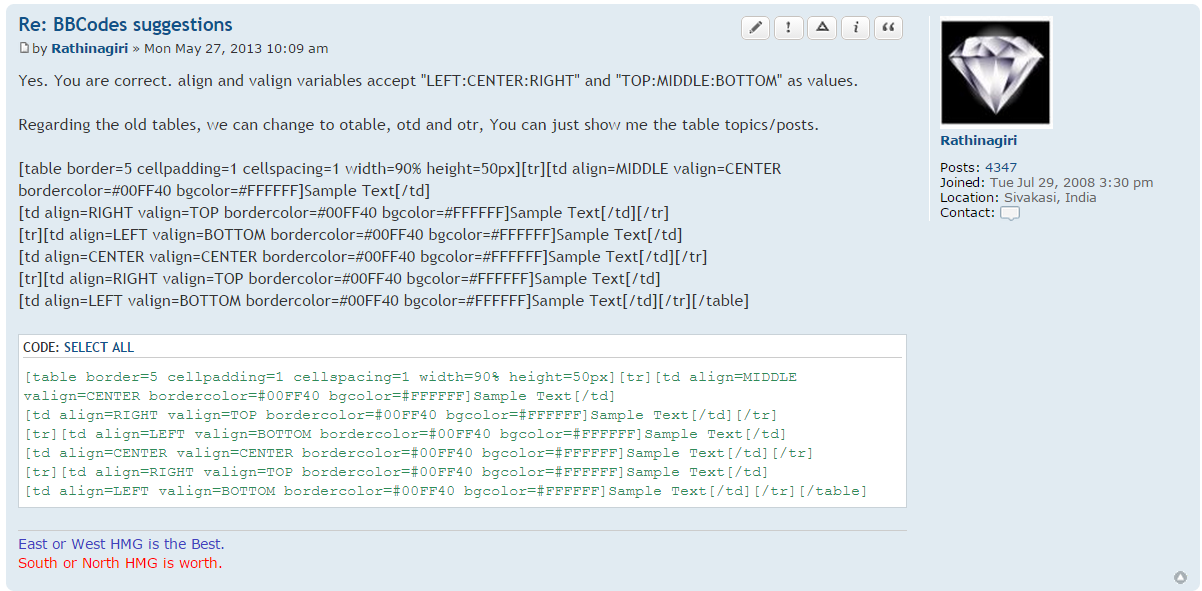Open Rathinagiri's profile link below the avatar

[978, 141]
